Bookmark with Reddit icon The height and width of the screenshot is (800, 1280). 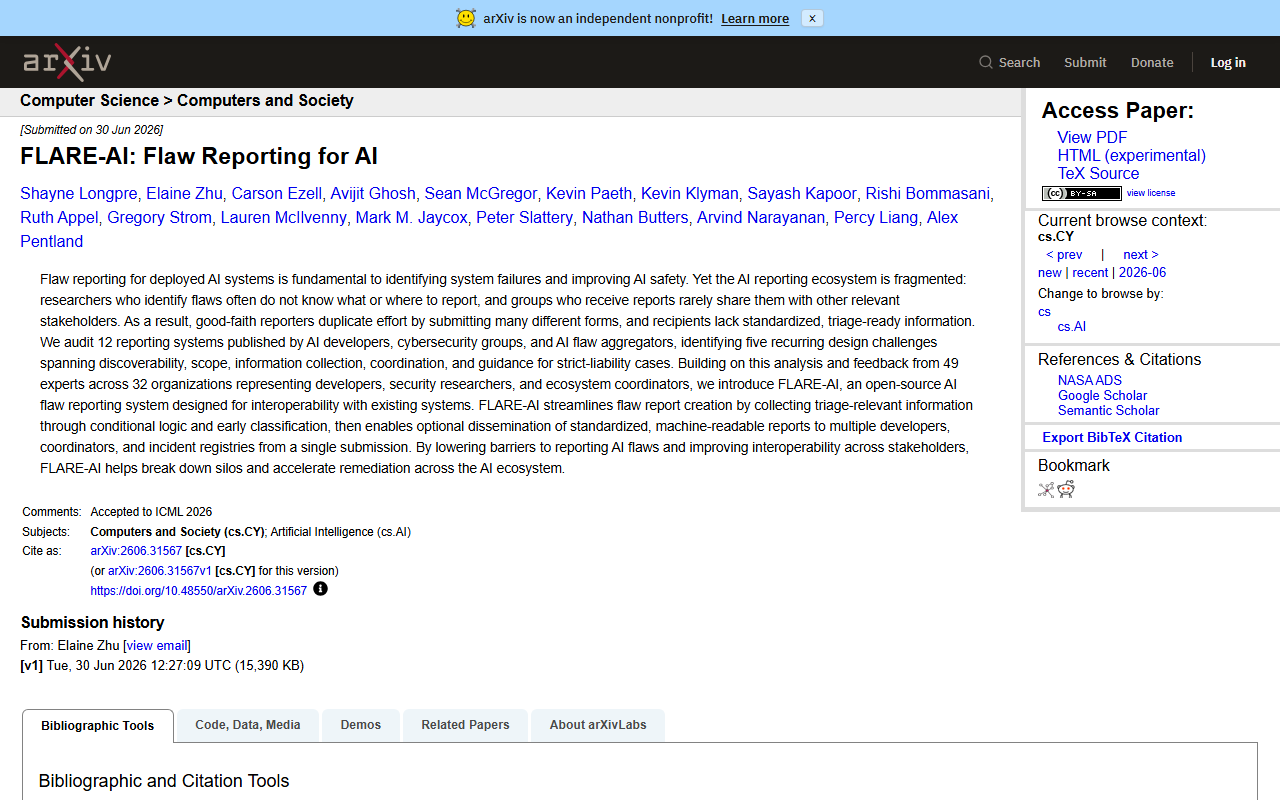pyautogui.click(x=1066, y=489)
